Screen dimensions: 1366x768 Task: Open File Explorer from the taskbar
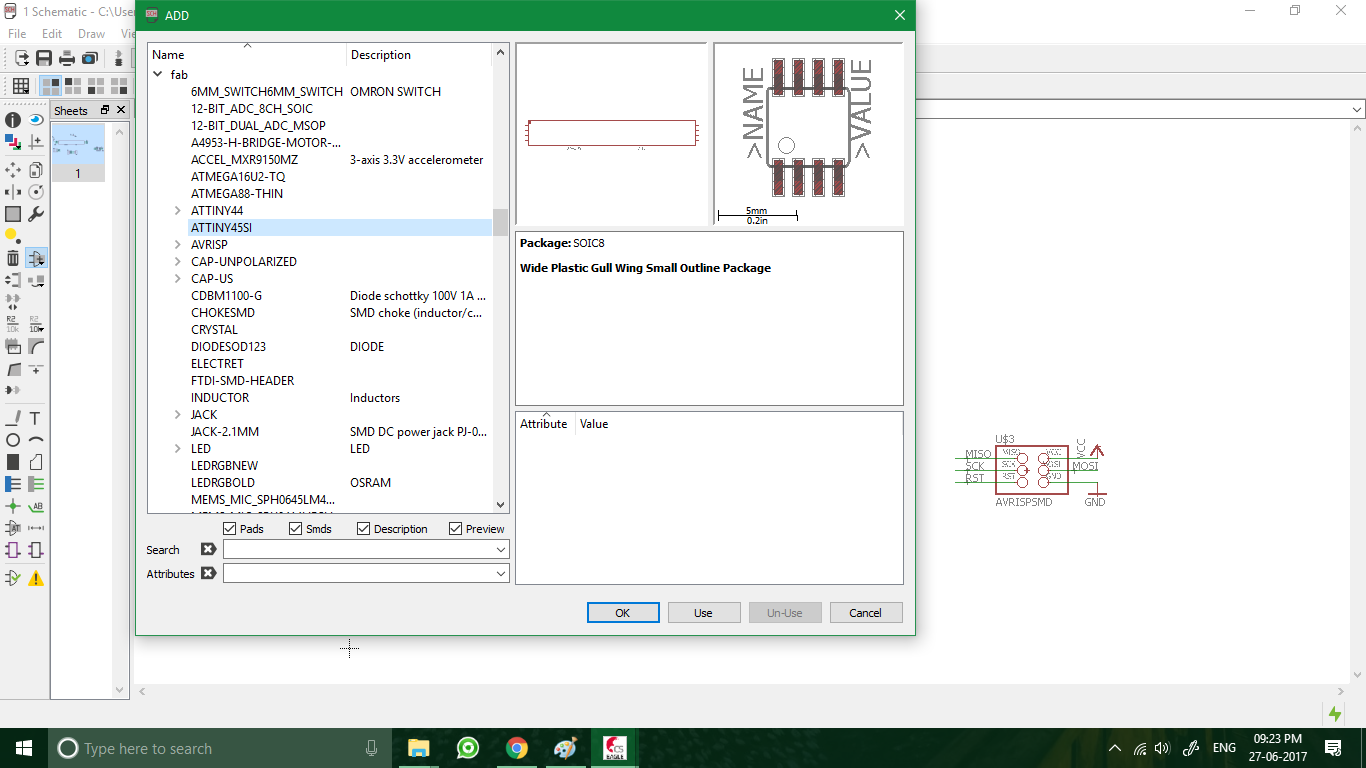(418, 748)
